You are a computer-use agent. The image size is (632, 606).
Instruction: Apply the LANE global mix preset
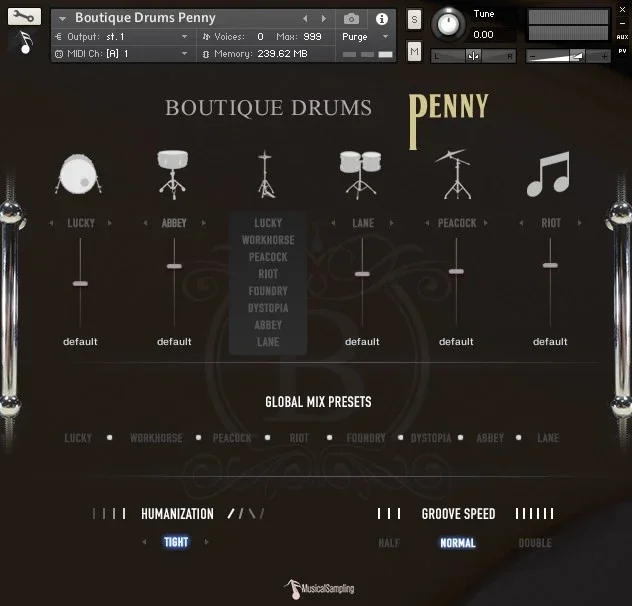pos(548,438)
